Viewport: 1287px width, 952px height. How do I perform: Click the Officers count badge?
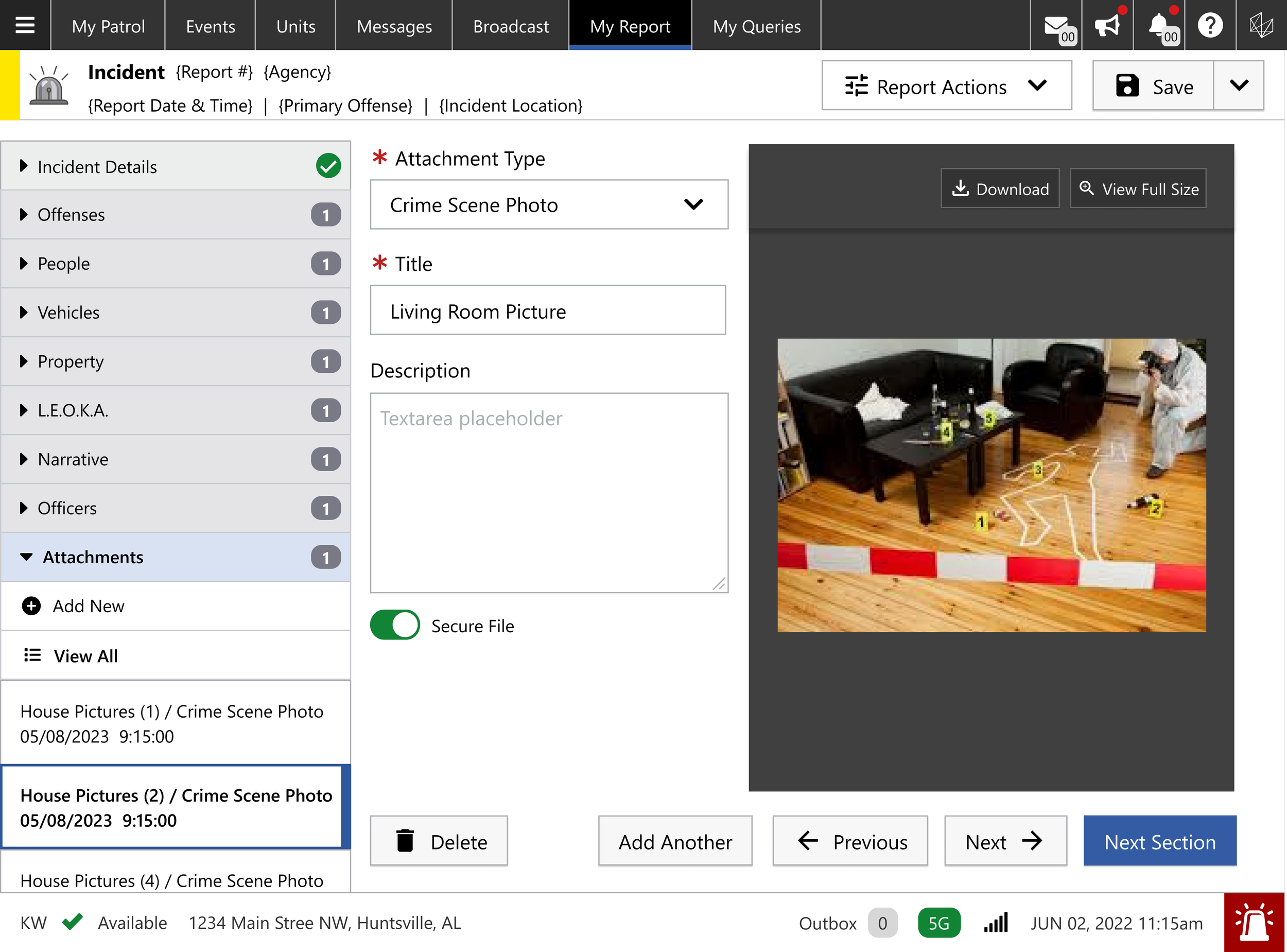click(x=326, y=509)
